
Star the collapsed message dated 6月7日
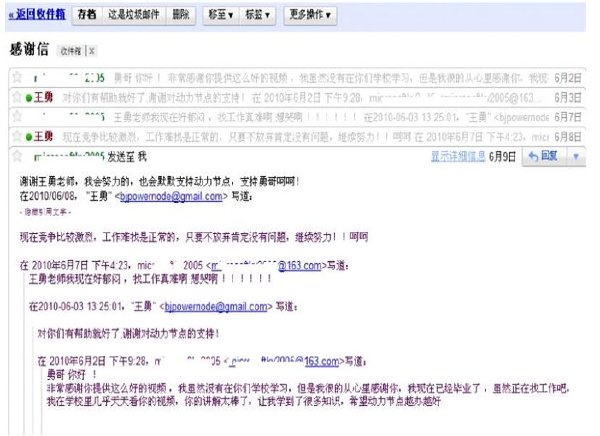click(17, 116)
